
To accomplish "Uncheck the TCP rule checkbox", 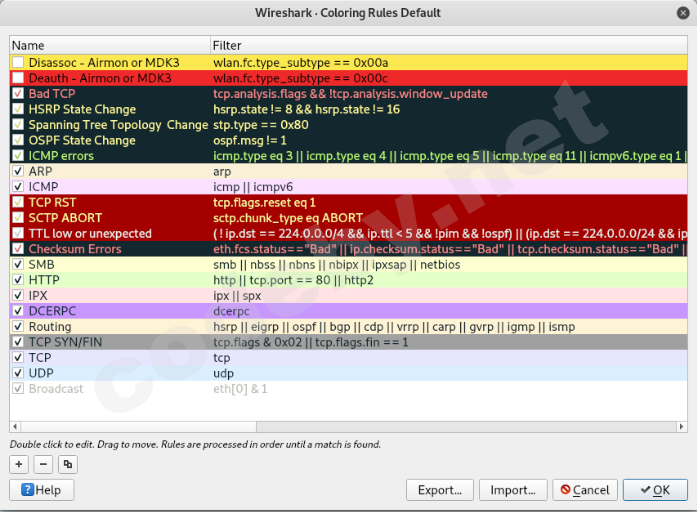I will click(x=18, y=357).
